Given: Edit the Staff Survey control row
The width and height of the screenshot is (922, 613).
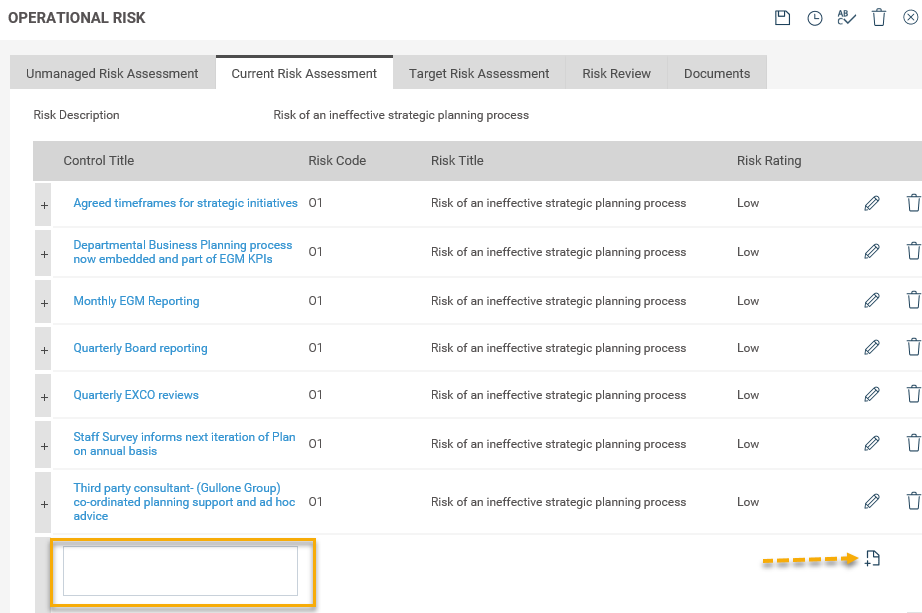Looking at the screenshot, I should tap(872, 443).
